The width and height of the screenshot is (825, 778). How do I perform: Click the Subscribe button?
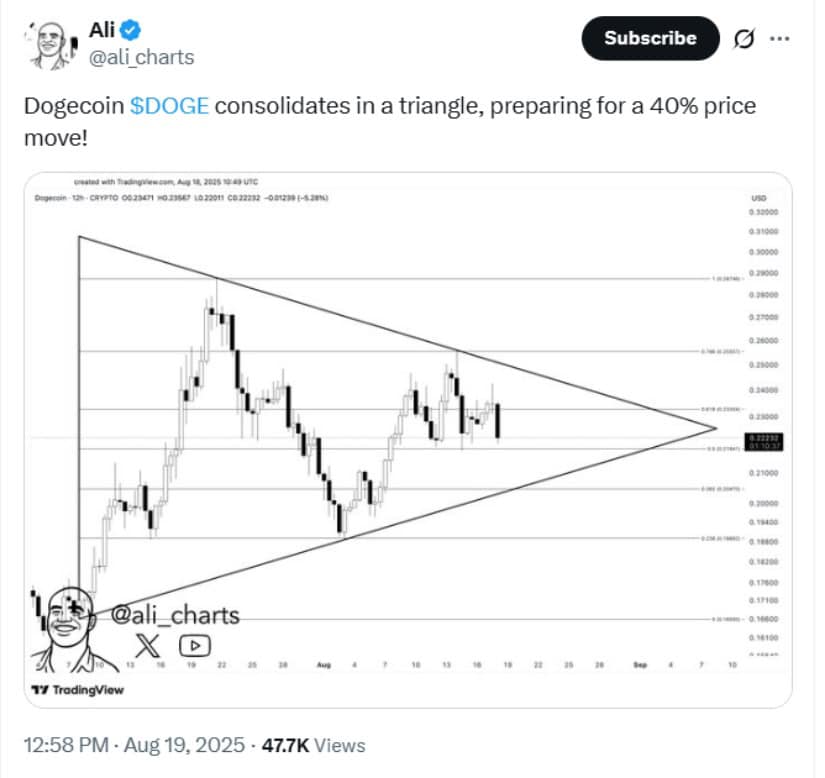650,38
